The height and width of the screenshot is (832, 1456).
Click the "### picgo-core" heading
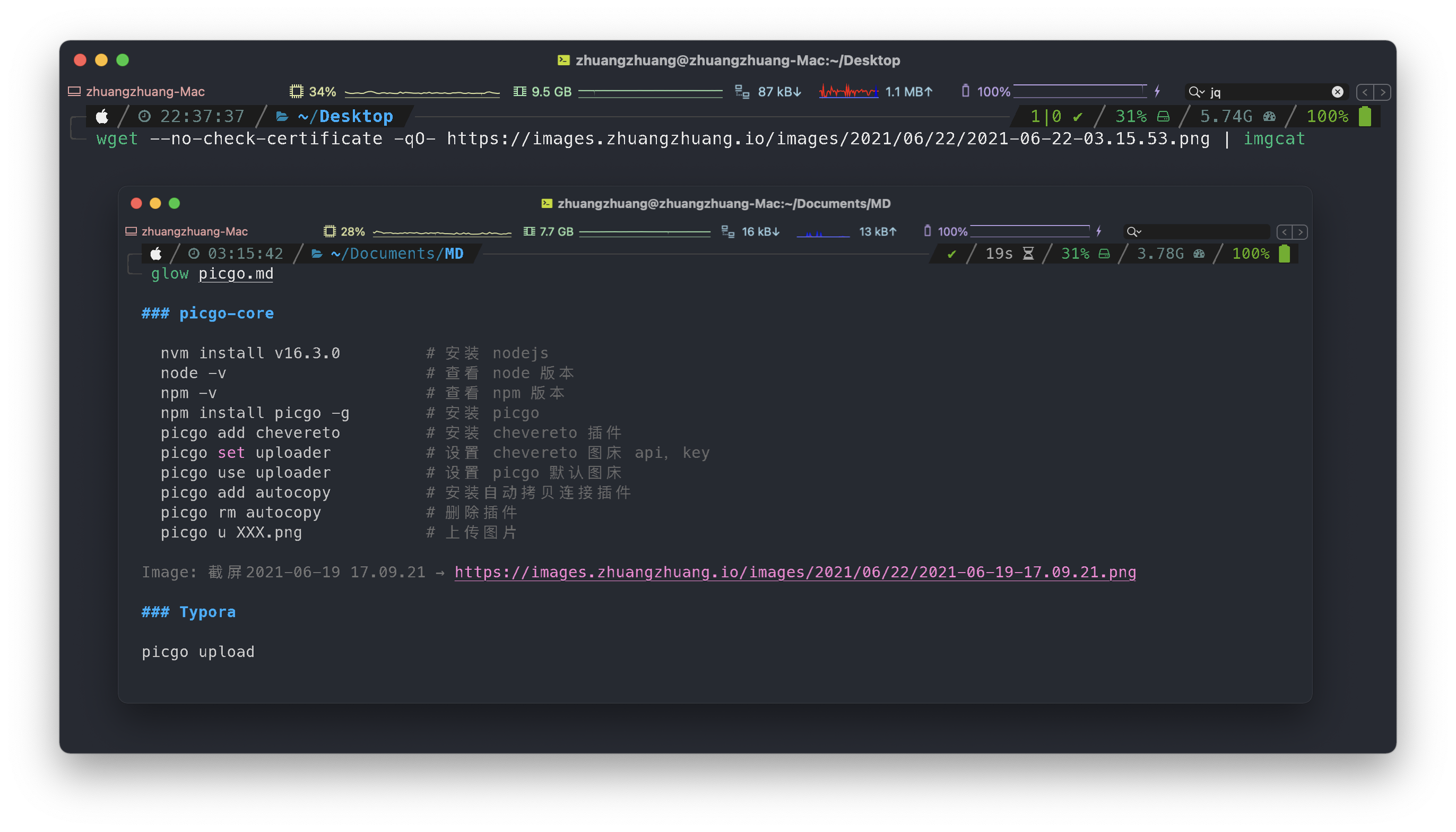tap(208, 313)
